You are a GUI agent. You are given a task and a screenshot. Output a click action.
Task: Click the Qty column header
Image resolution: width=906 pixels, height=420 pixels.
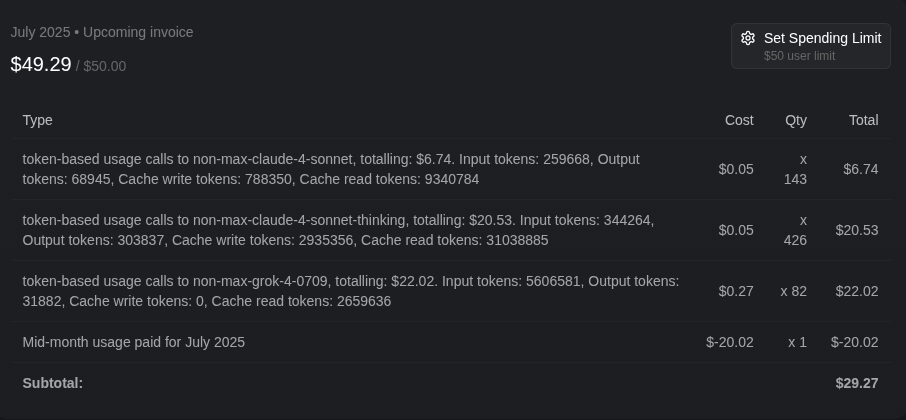pyautogui.click(x=796, y=120)
